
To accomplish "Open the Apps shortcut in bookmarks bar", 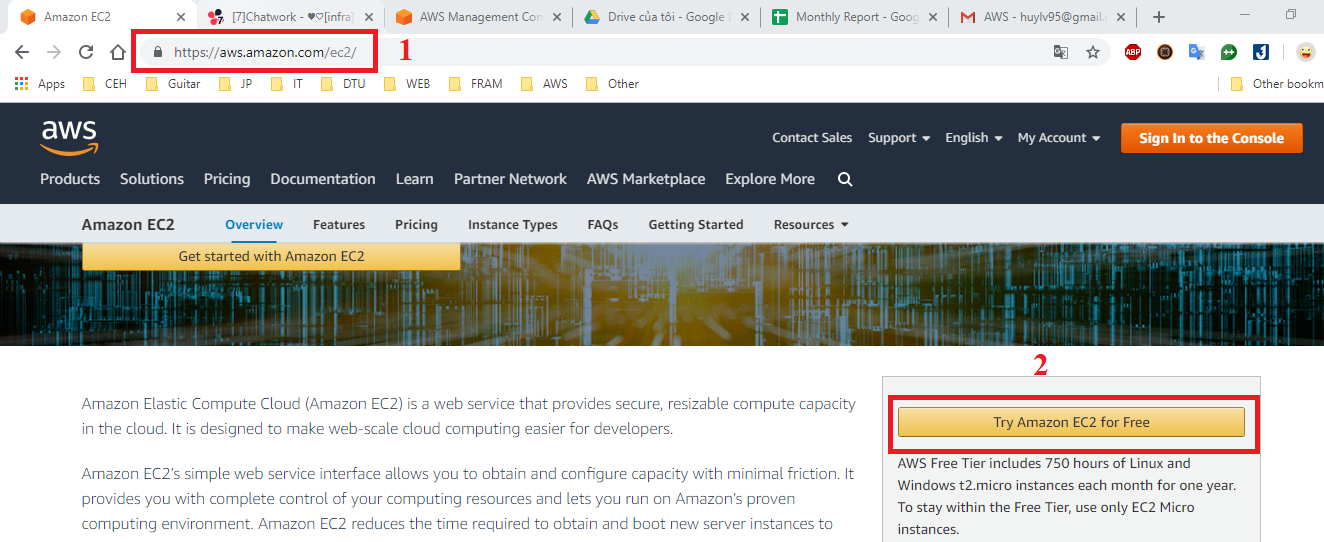I will pos(40,84).
